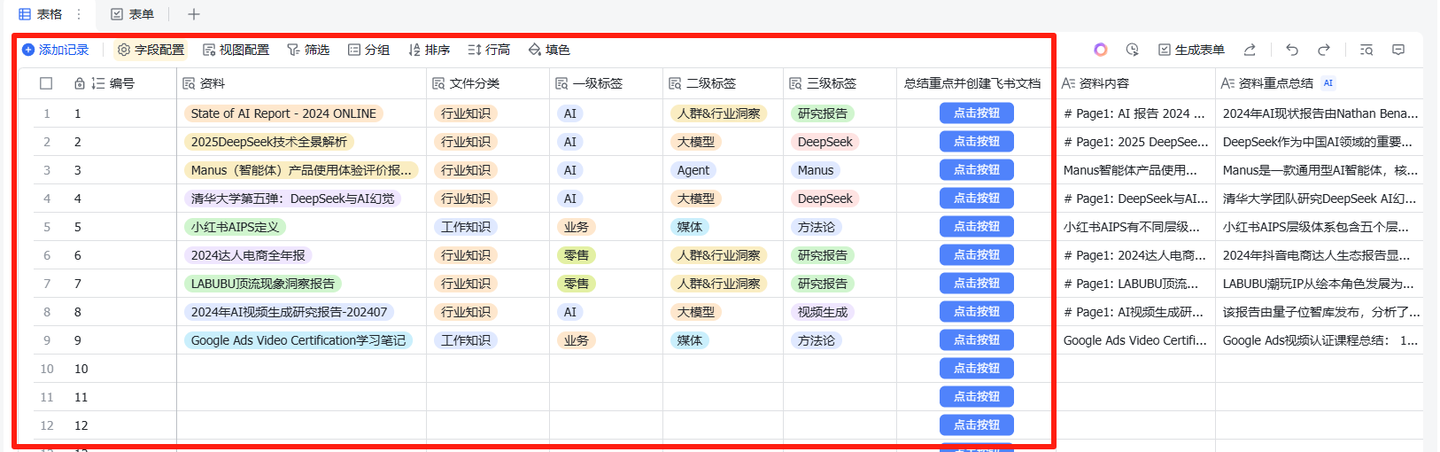Click the history clock icon in toolbar
This screenshot has width=1440, height=452.
tap(1132, 50)
